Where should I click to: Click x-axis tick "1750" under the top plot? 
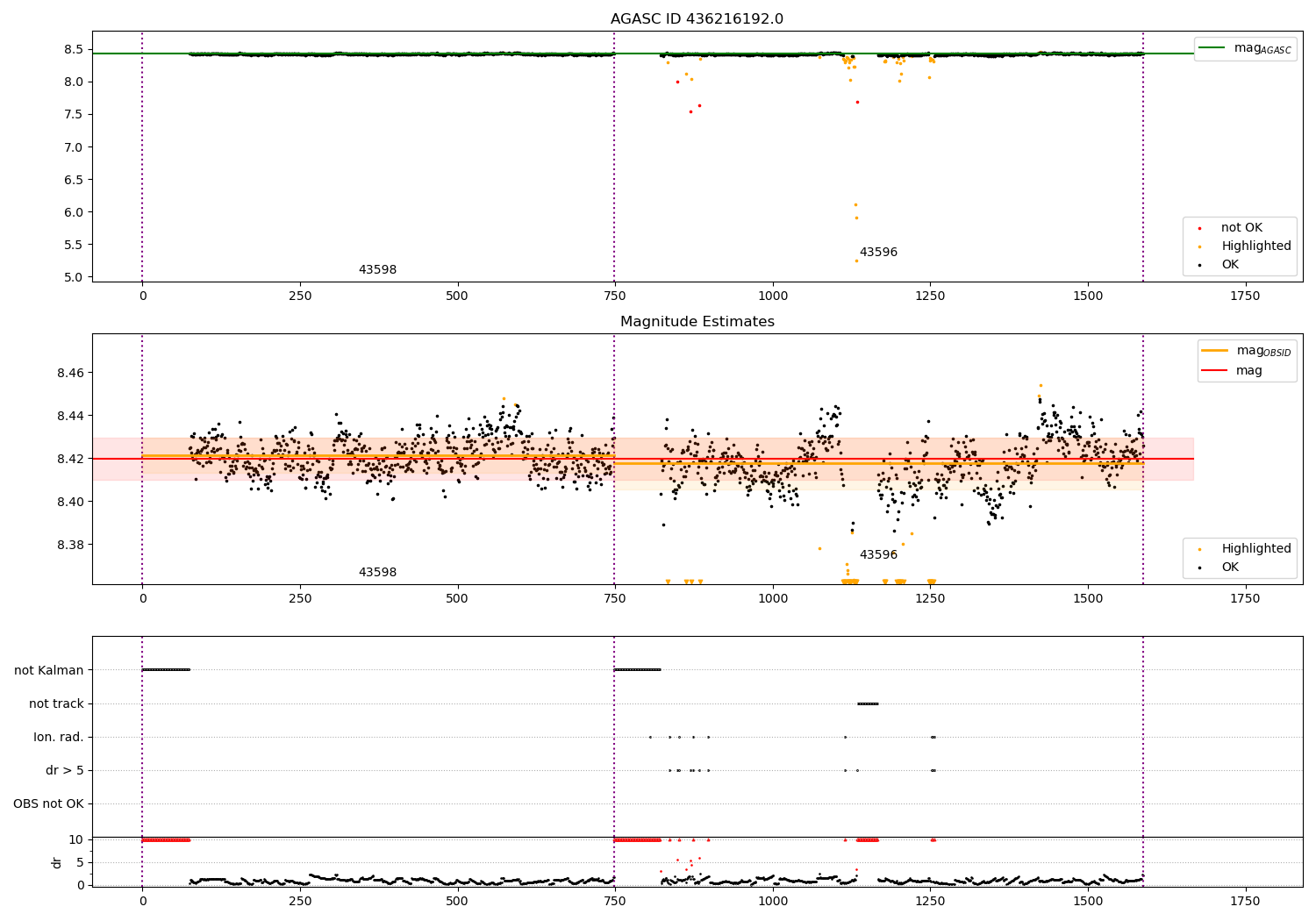[1246, 296]
